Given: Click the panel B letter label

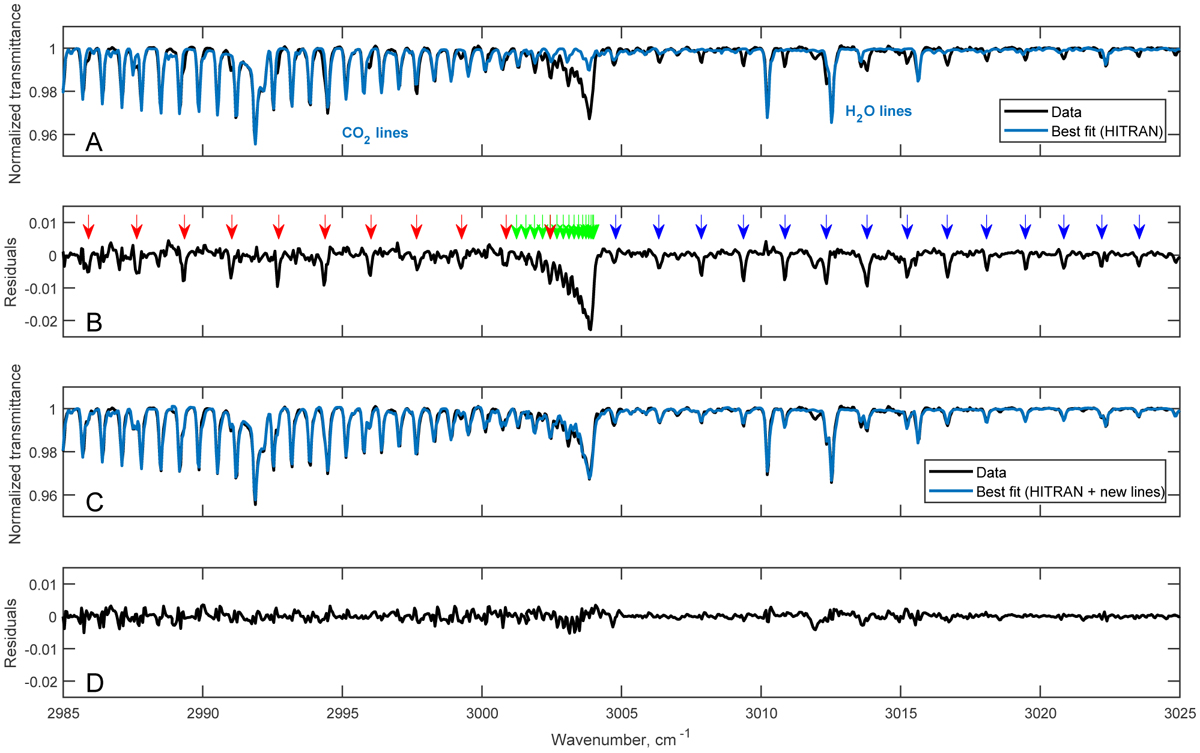Looking at the screenshot, I should coord(93,323).
